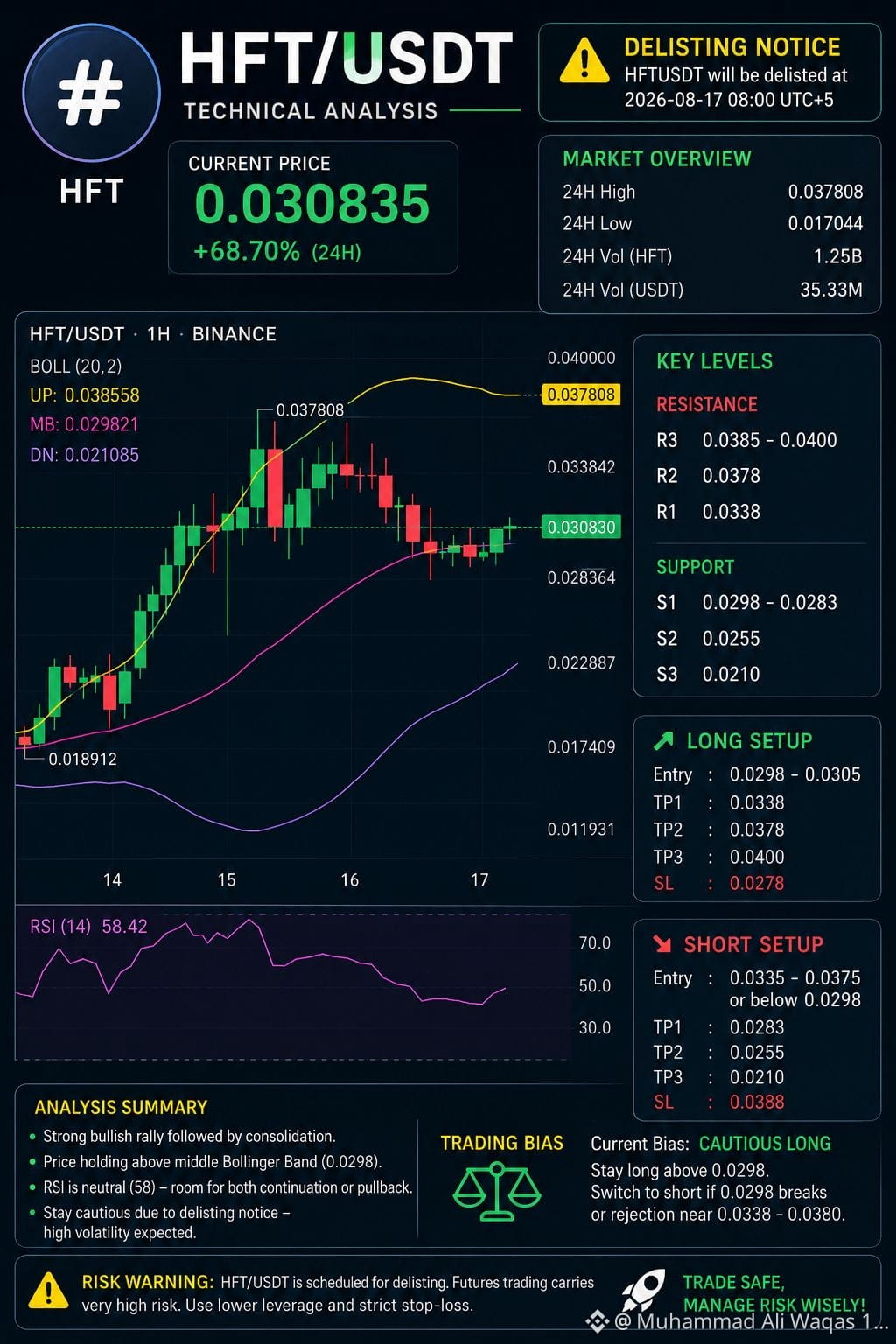
Task: Click the 24H High value 0.037808
Action: point(825,192)
